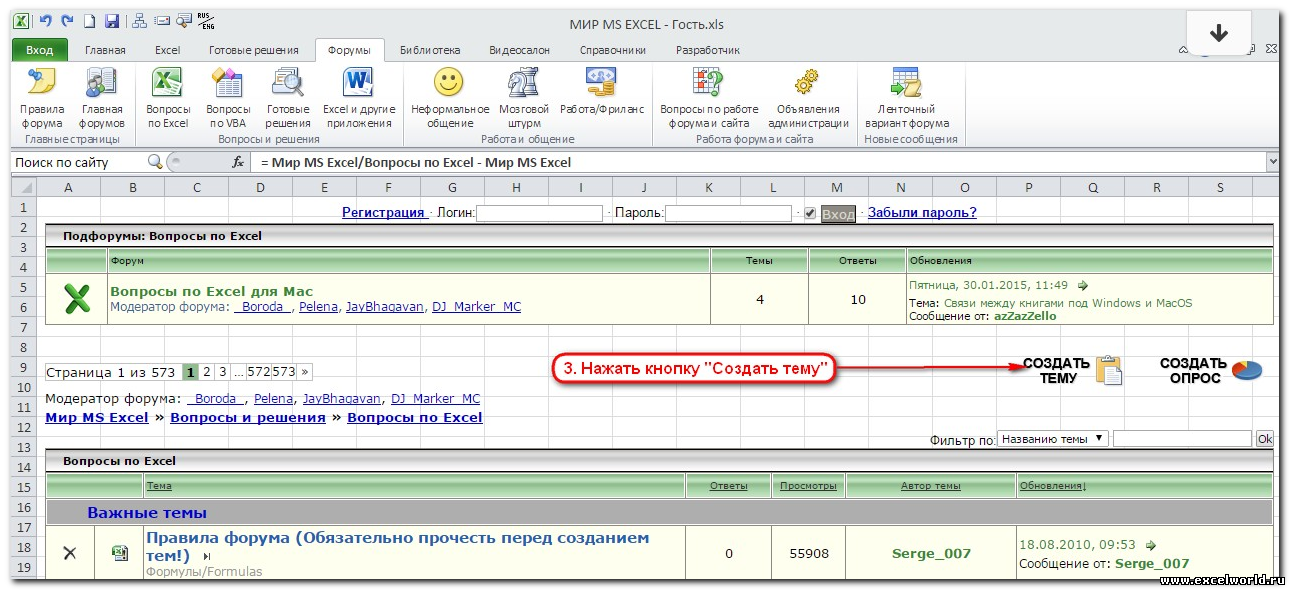Click the Логин input field
The image size is (1290, 590).
[540, 213]
